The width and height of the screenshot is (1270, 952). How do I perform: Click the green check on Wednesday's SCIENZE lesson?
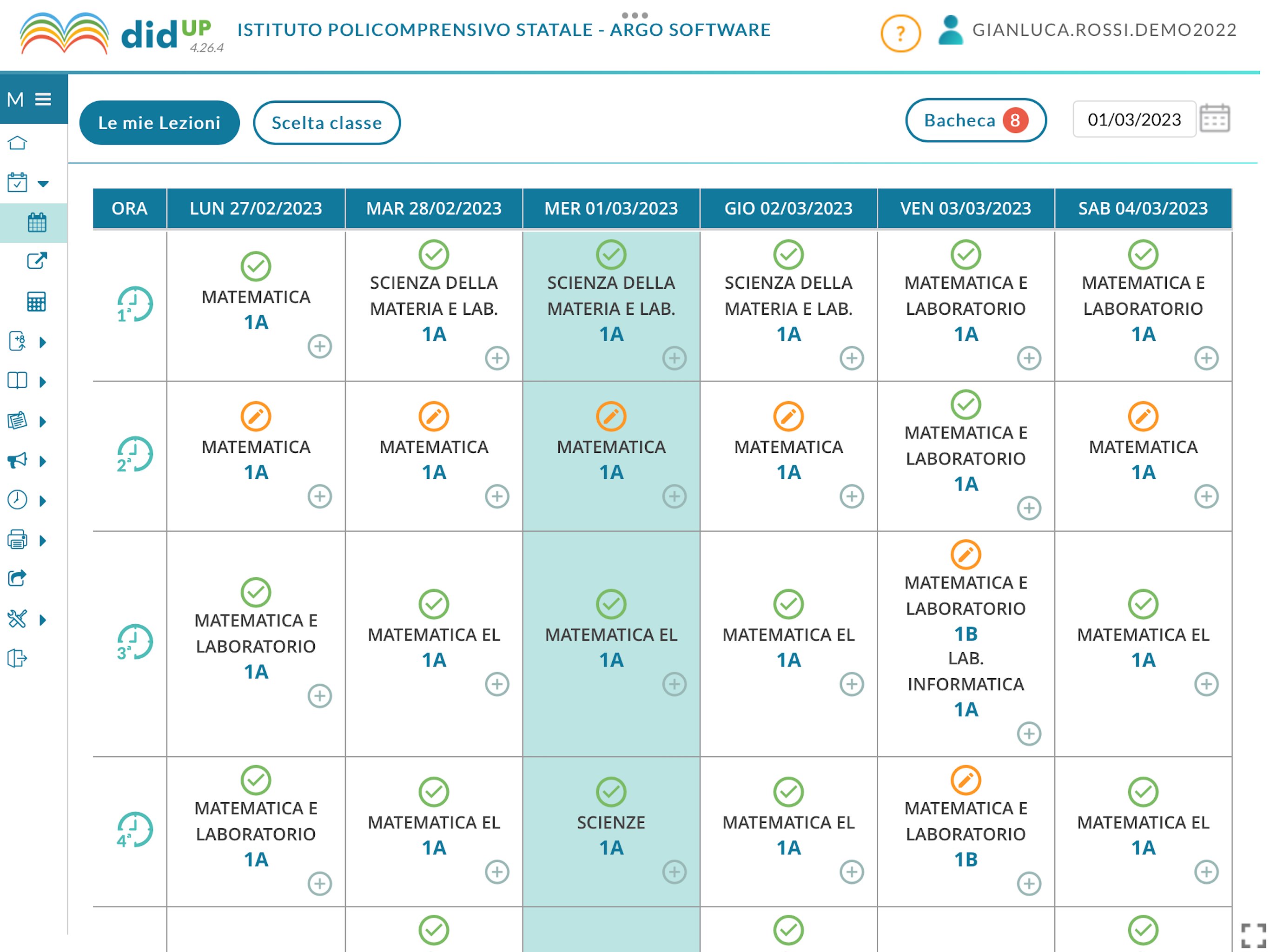click(x=611, y=792)
